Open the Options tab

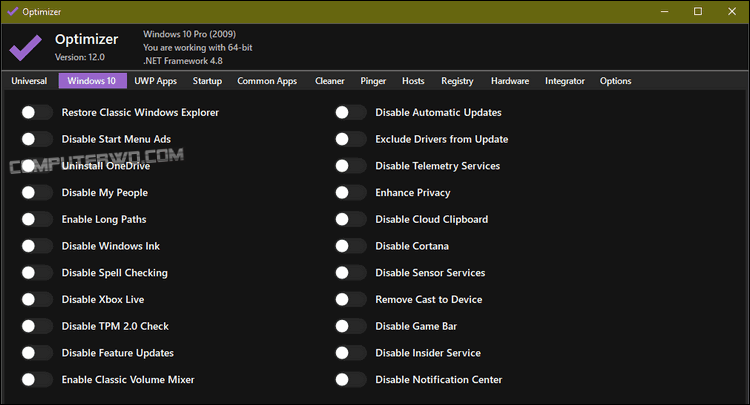click(616, 81)
